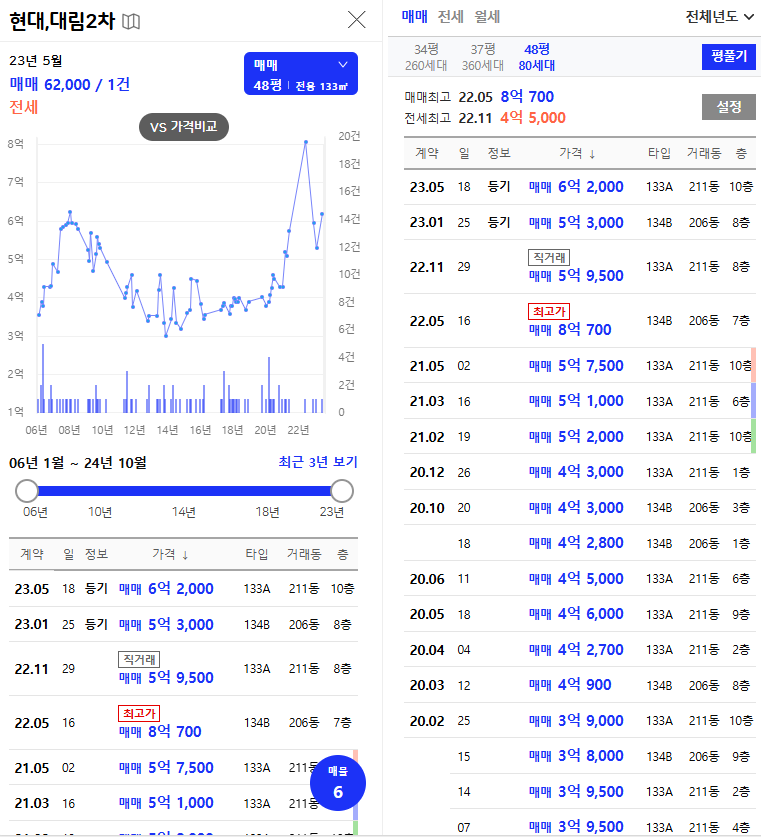Image resolution: width=761 pixels, height=837 pixels.
Task: Select the 20.03 매매 4억 900 row
Action: click(x=580, y=685)
